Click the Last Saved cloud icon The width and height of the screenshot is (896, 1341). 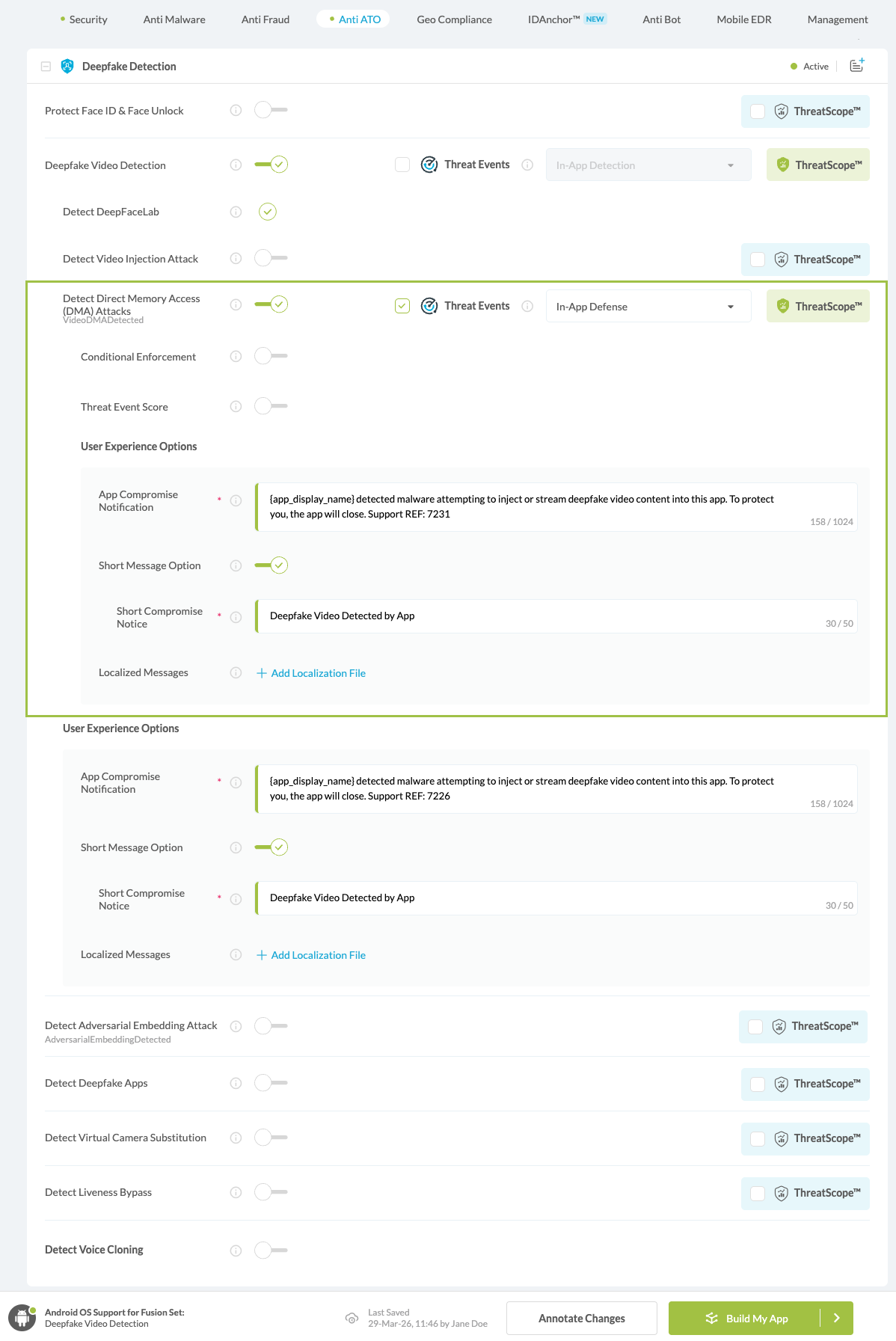pos(352,1318)
